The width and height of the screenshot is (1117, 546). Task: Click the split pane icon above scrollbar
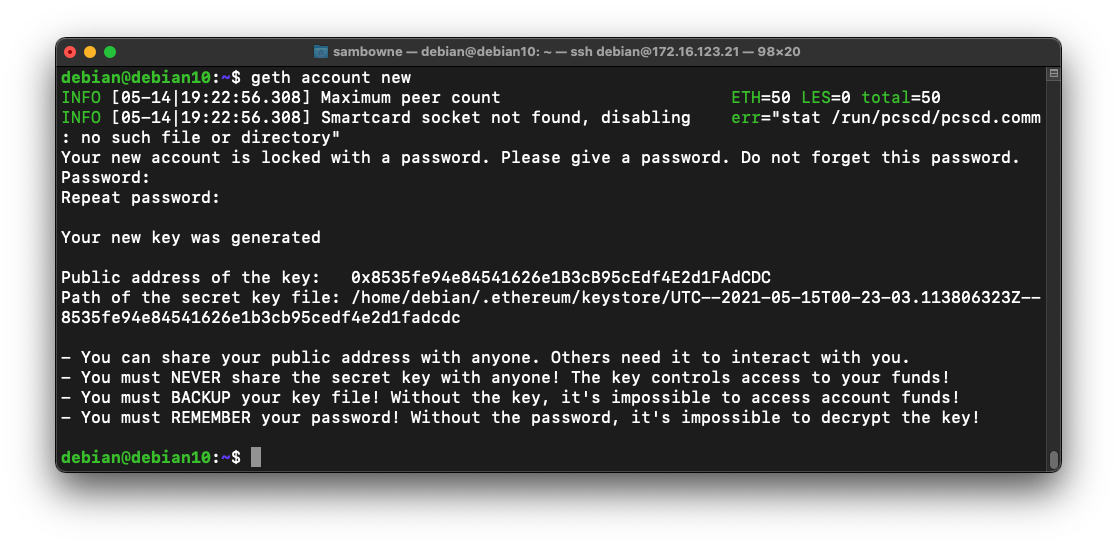[x=1053, y=74]
